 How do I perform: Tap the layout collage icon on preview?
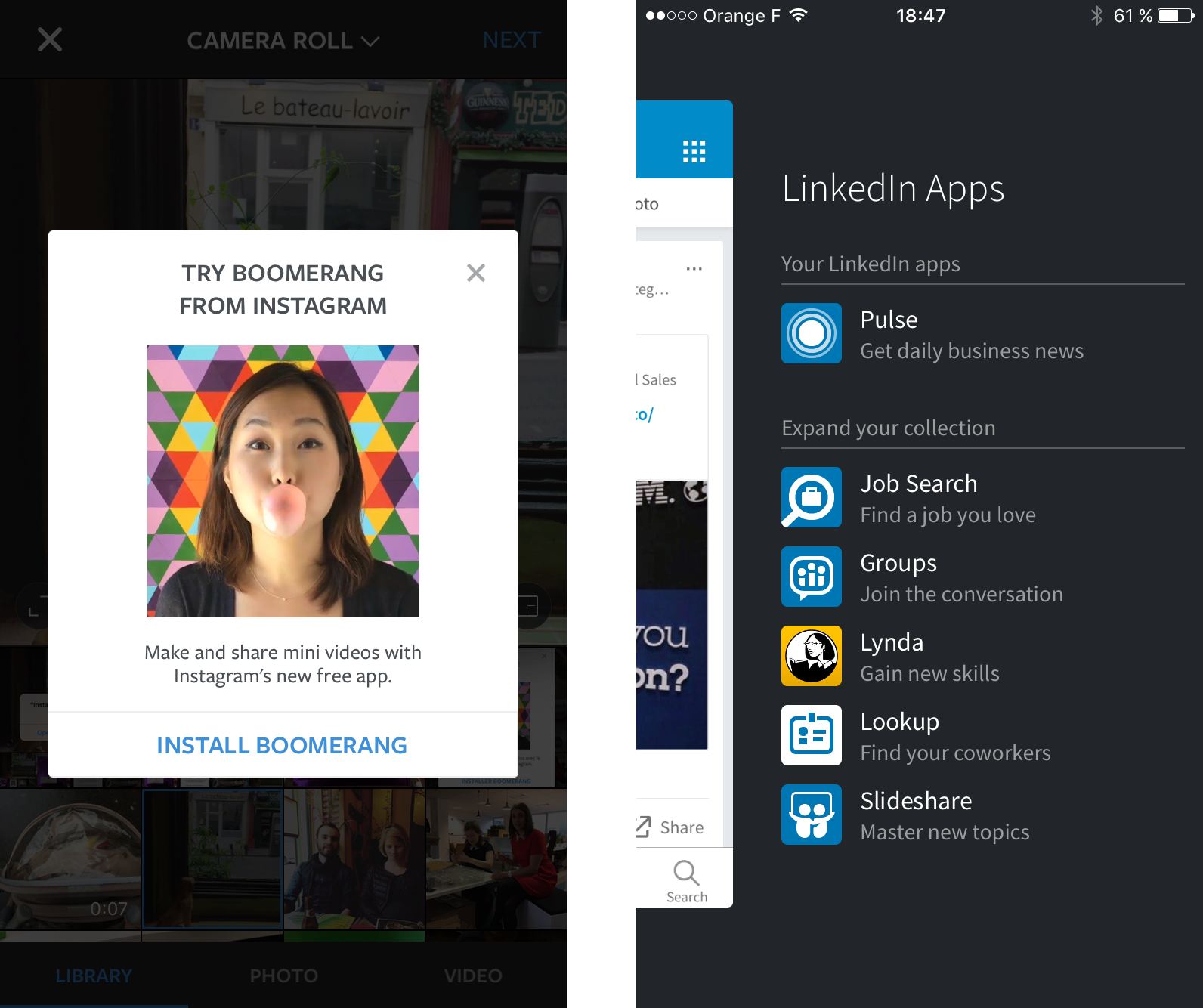pyautogui.click(x=532, y=606)
